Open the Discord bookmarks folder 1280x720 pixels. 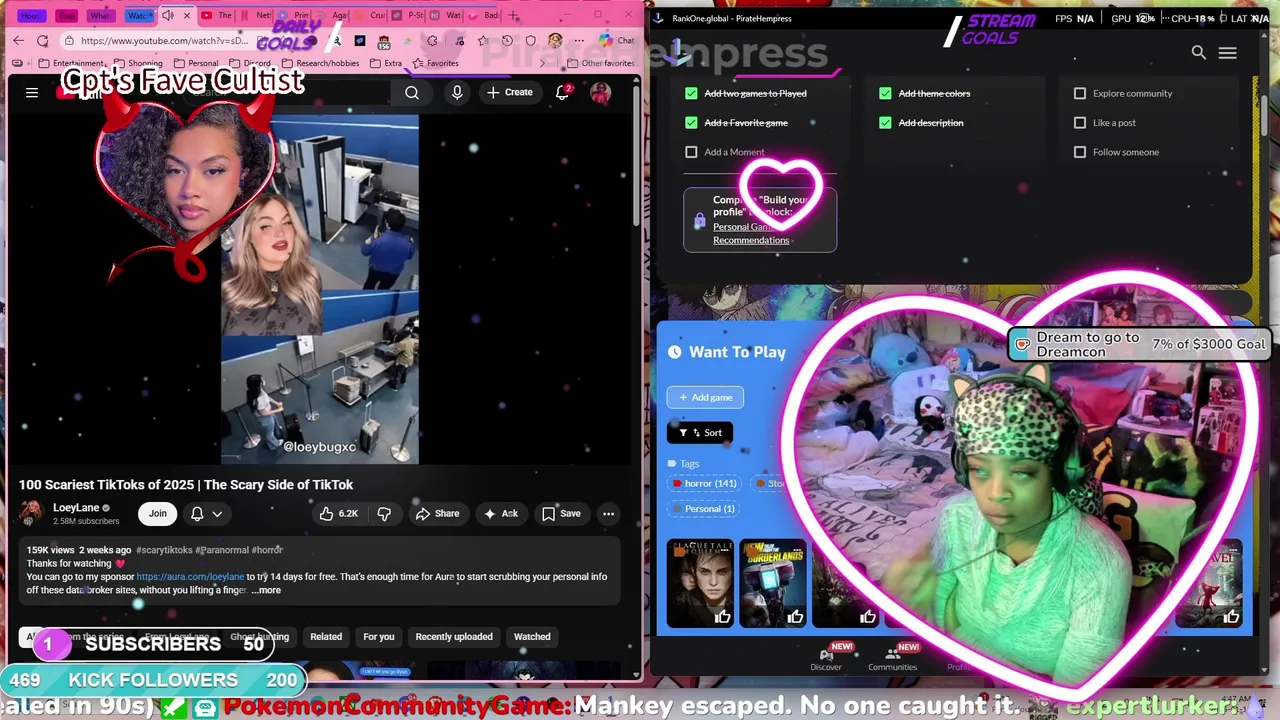click(x=250, y=63)
